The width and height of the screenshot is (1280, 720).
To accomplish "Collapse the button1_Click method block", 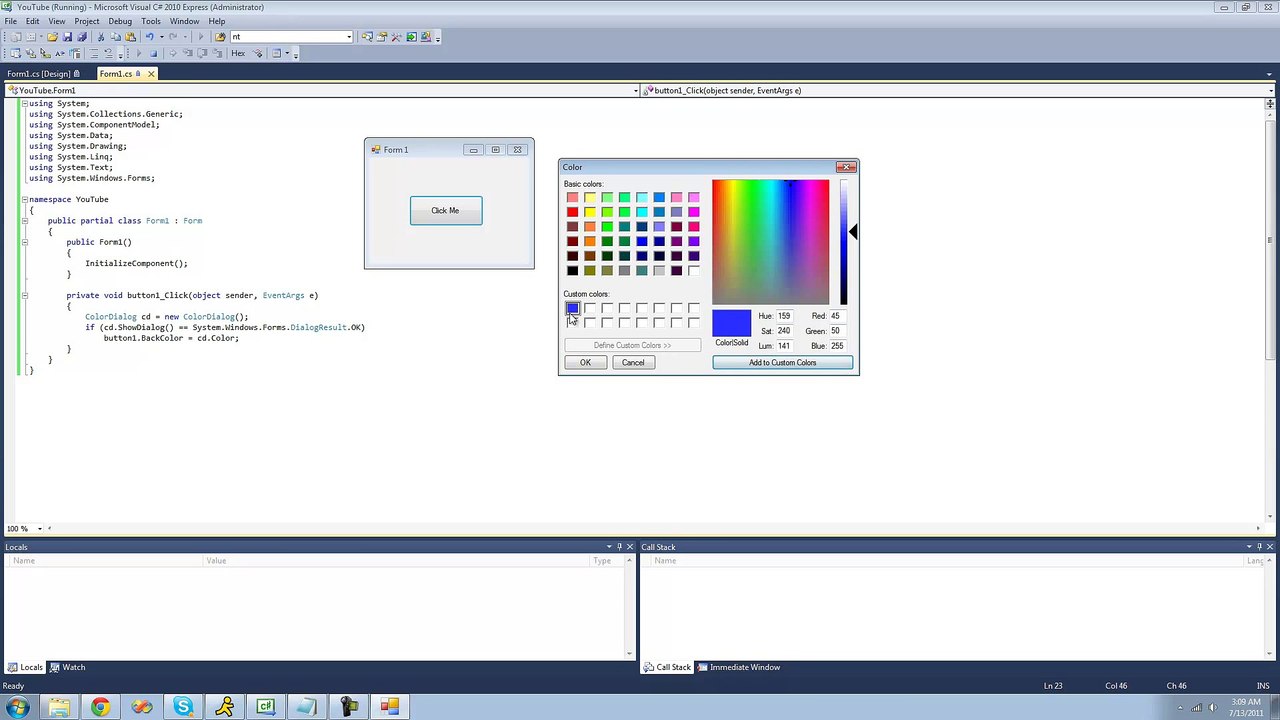I will (25, 295).
